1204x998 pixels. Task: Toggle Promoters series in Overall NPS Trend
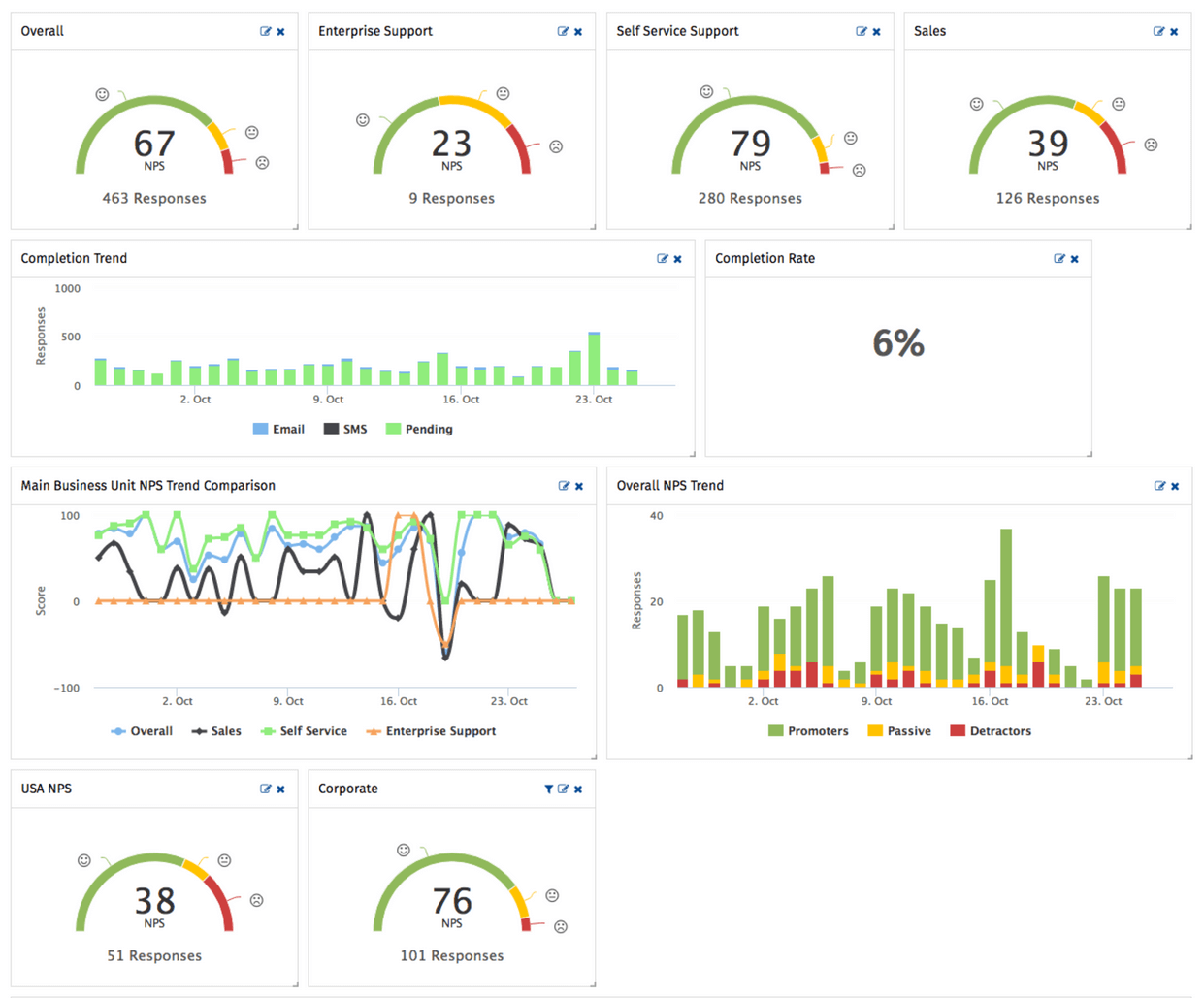pos(808,731)
